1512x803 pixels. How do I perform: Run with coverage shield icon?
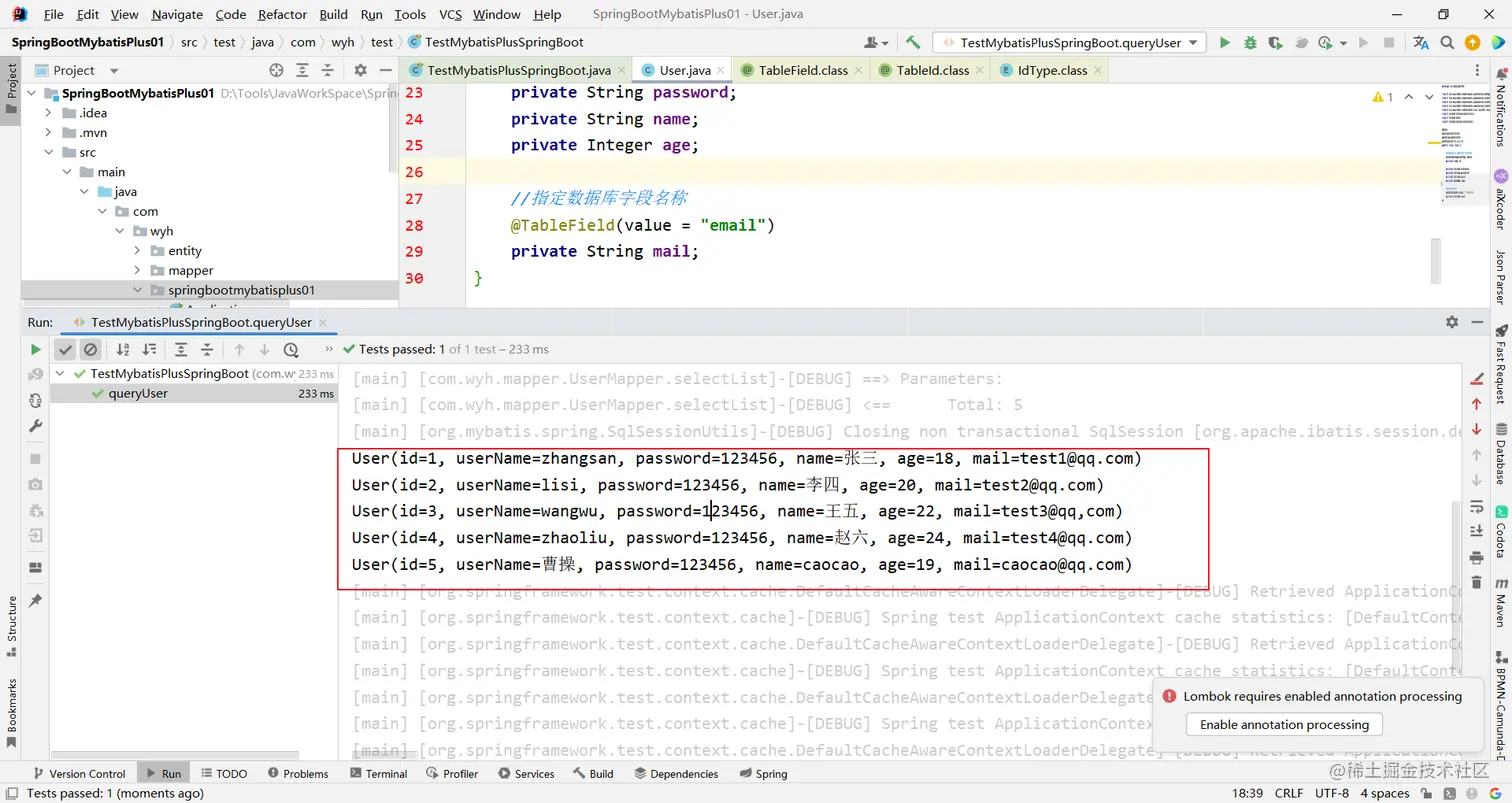1275,42
